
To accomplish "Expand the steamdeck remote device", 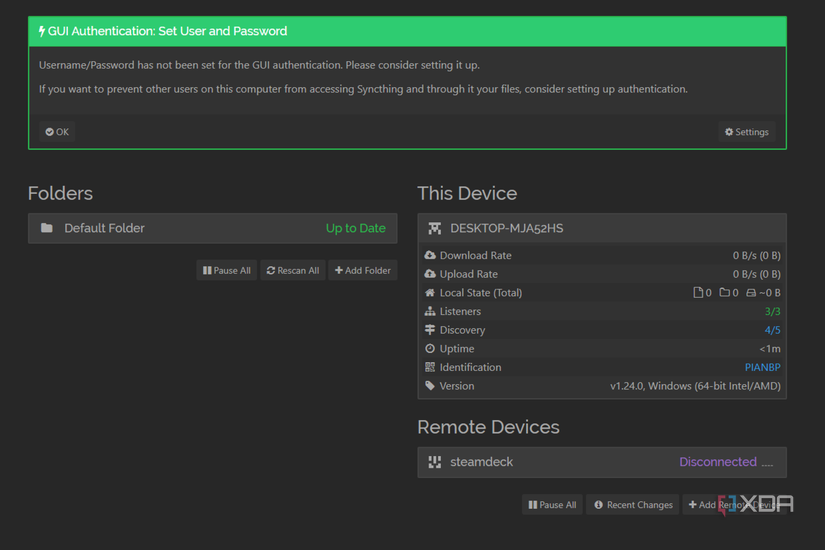I will 601,462.
